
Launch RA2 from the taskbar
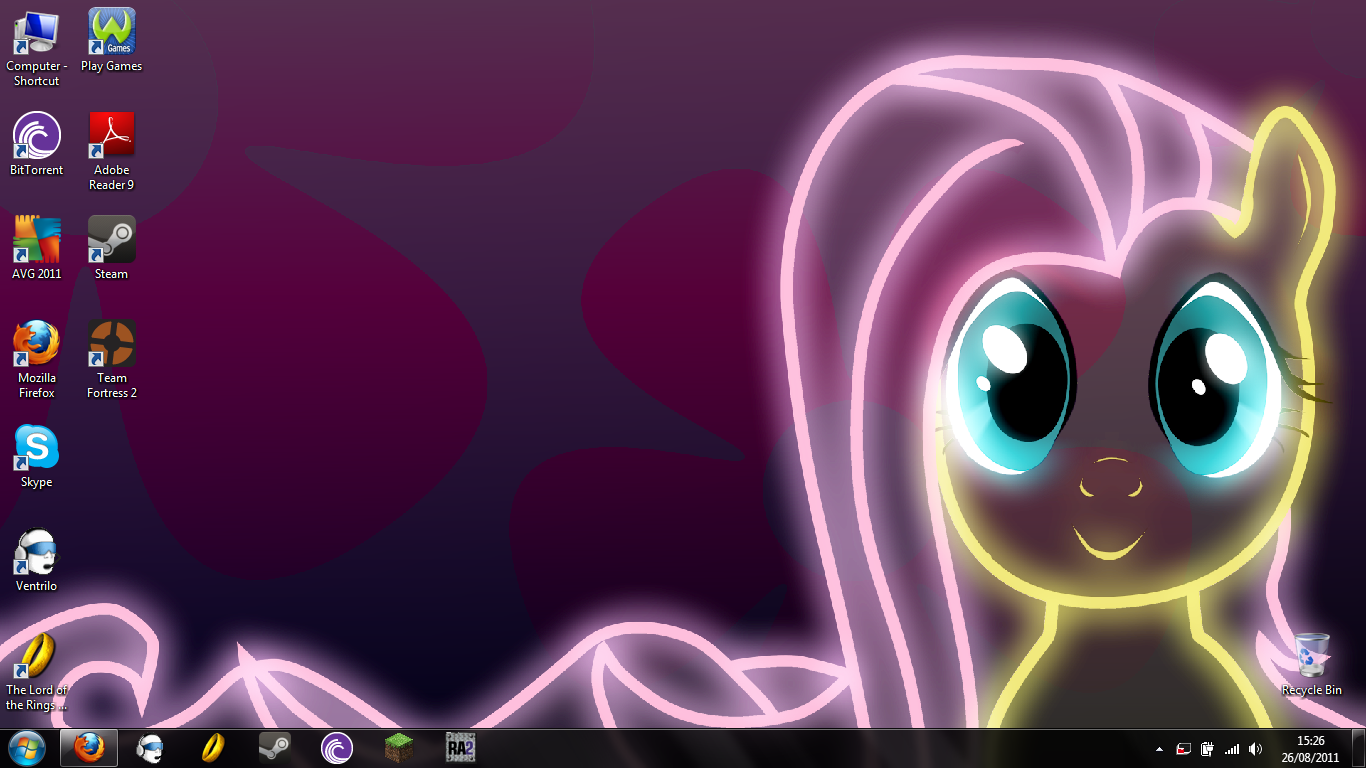pos(460,747)
